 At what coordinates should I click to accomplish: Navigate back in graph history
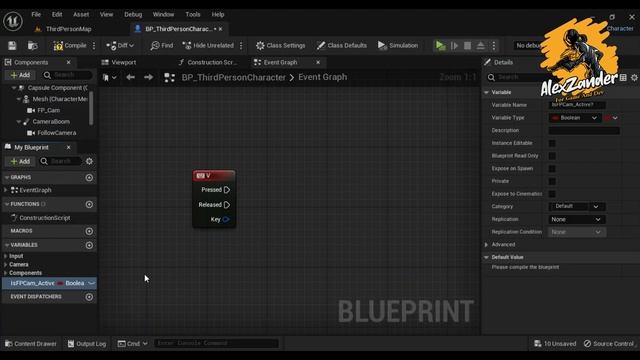130,77
